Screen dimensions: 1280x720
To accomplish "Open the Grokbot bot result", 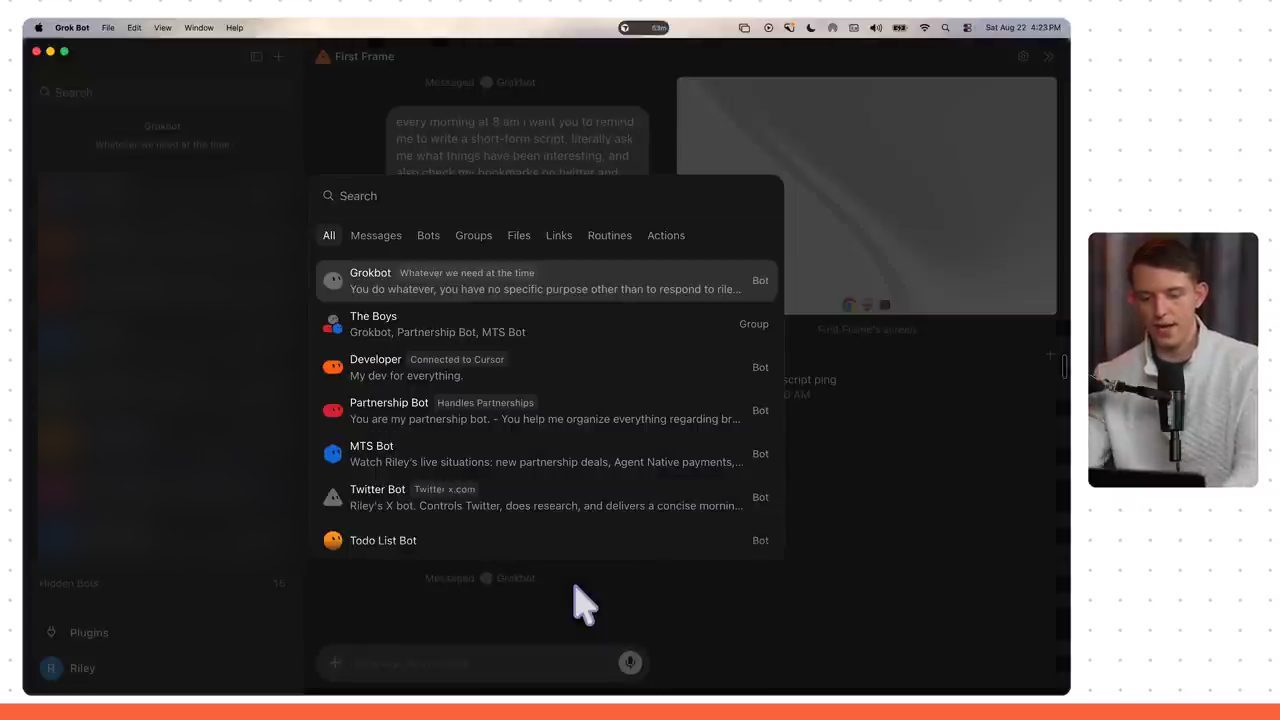I will point(546,281).
